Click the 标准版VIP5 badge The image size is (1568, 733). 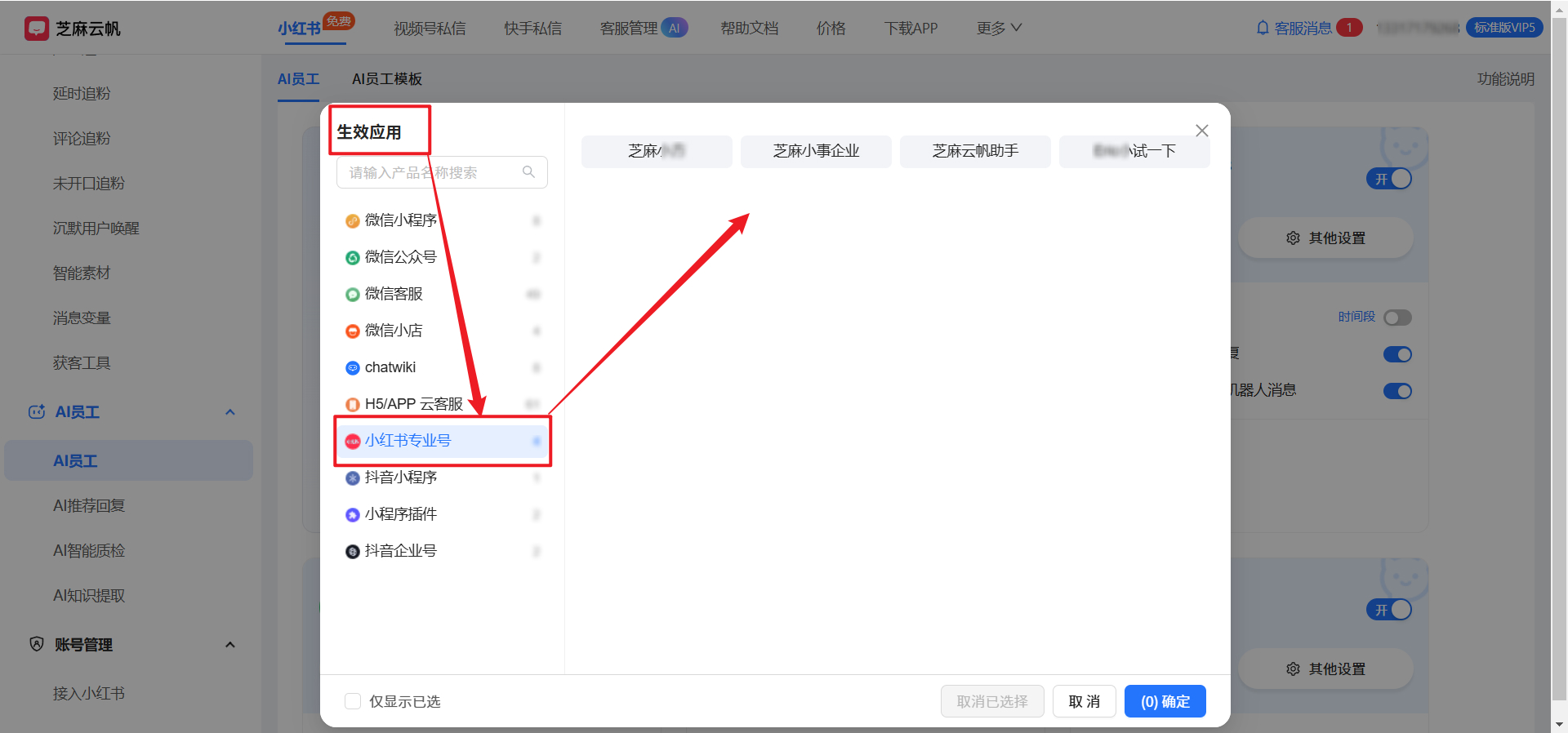point(1504,28)
